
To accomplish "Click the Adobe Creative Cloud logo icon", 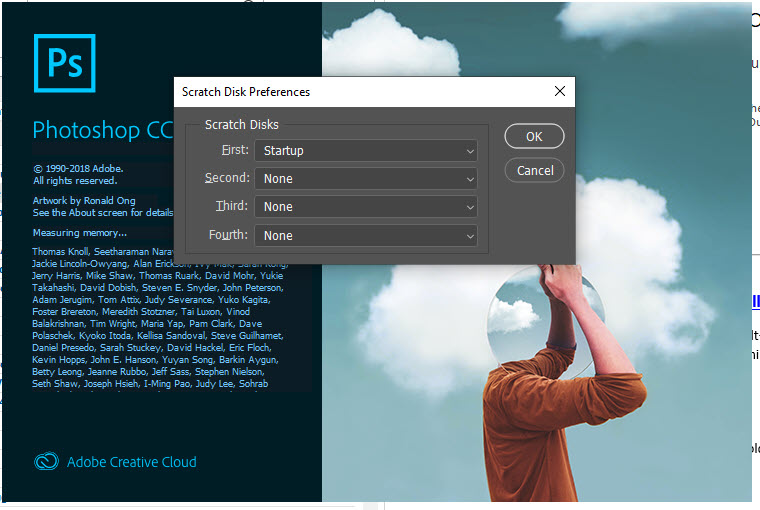I will click(x=47, y=461).
